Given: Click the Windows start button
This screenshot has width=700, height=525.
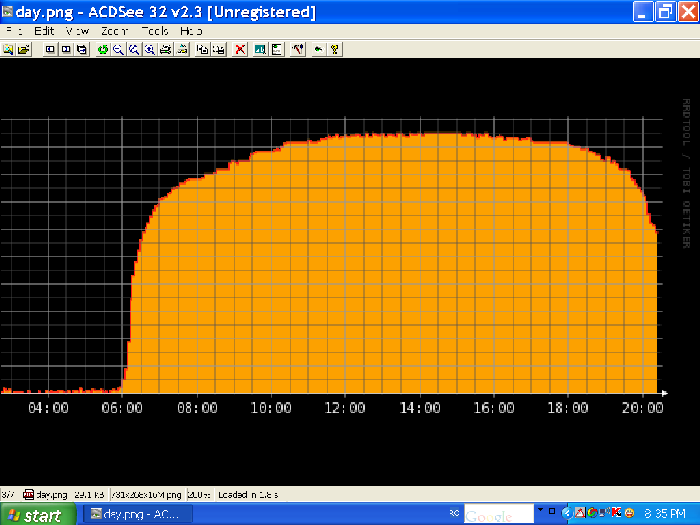Looking at the screenshot, I should 36,515.
